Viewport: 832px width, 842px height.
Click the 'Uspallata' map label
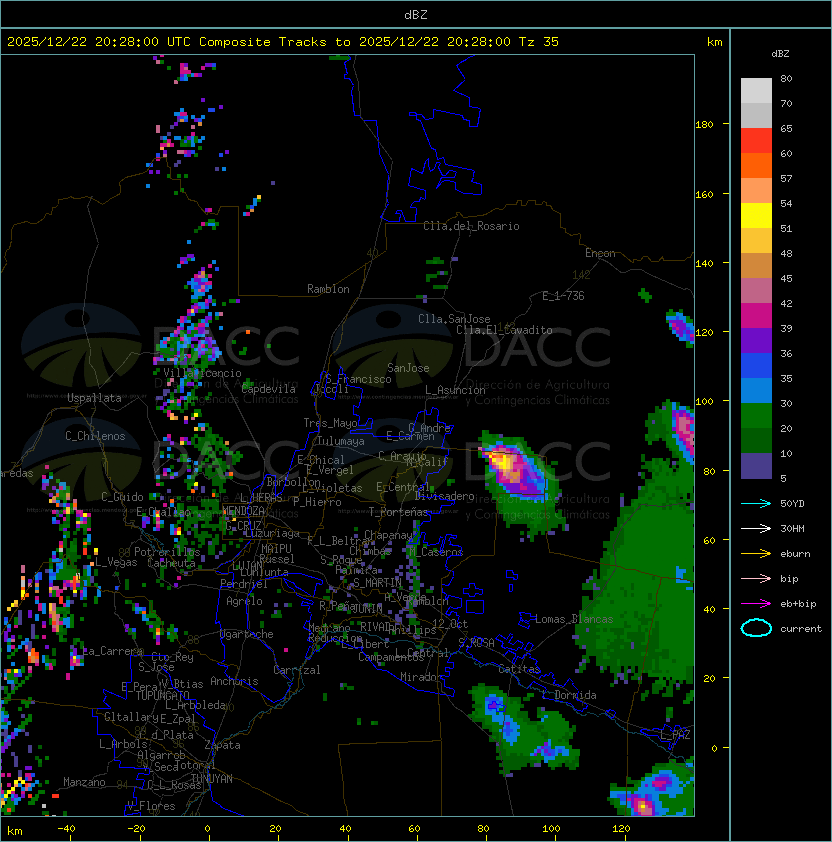94,398
